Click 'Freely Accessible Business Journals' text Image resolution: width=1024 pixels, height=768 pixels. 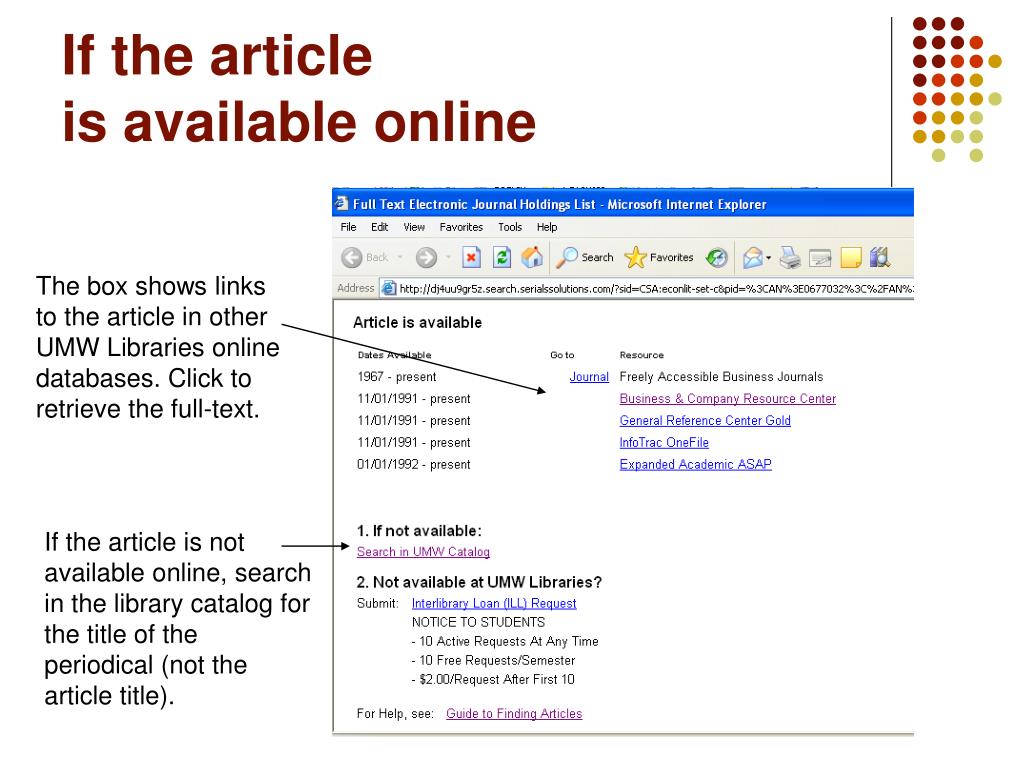click(721, 377)
